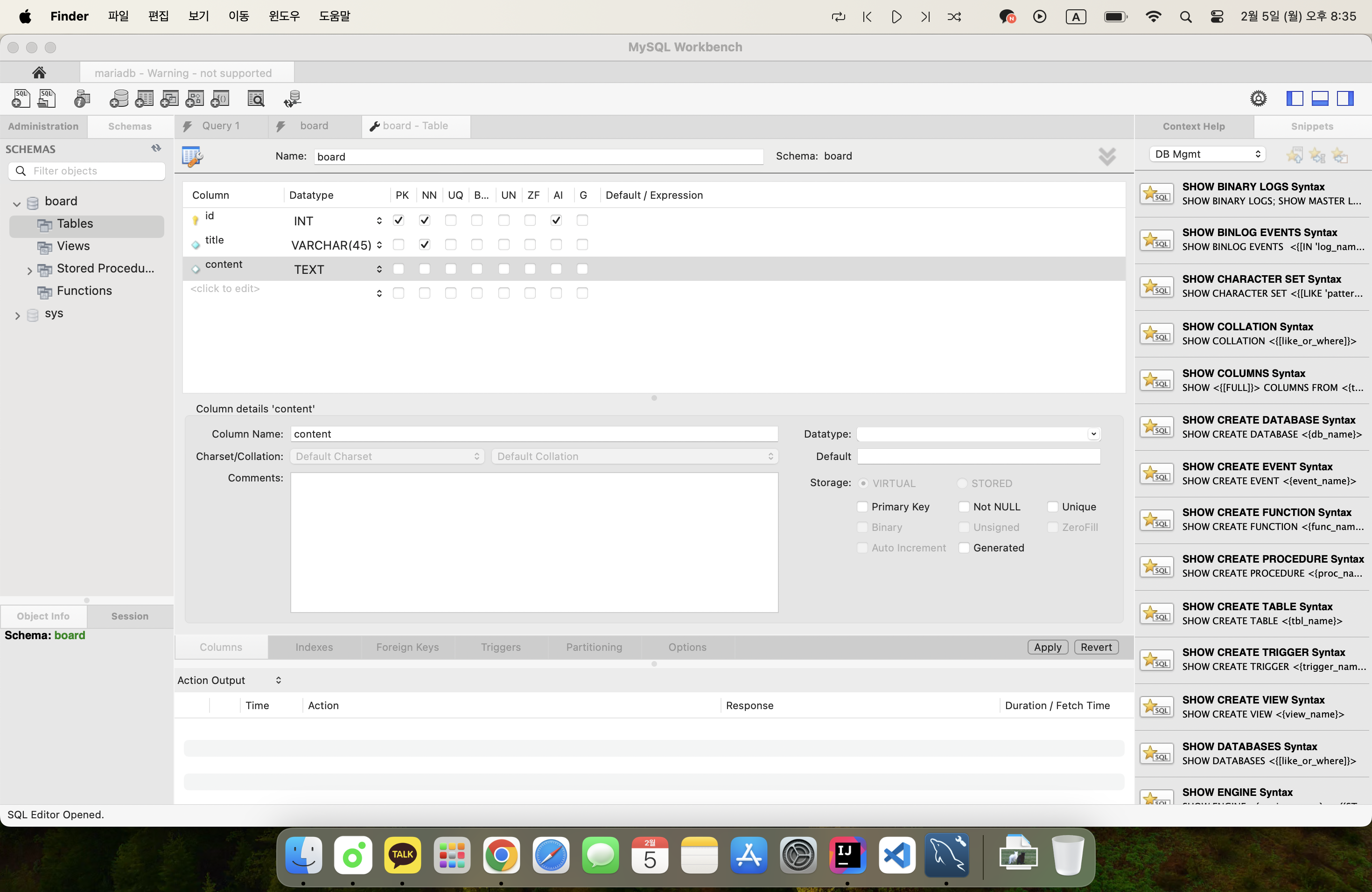Image resolution: width=1372 pixels, height=892 pixels.
Task: Switch to the Indexes tab
Action: click(314, 647)
